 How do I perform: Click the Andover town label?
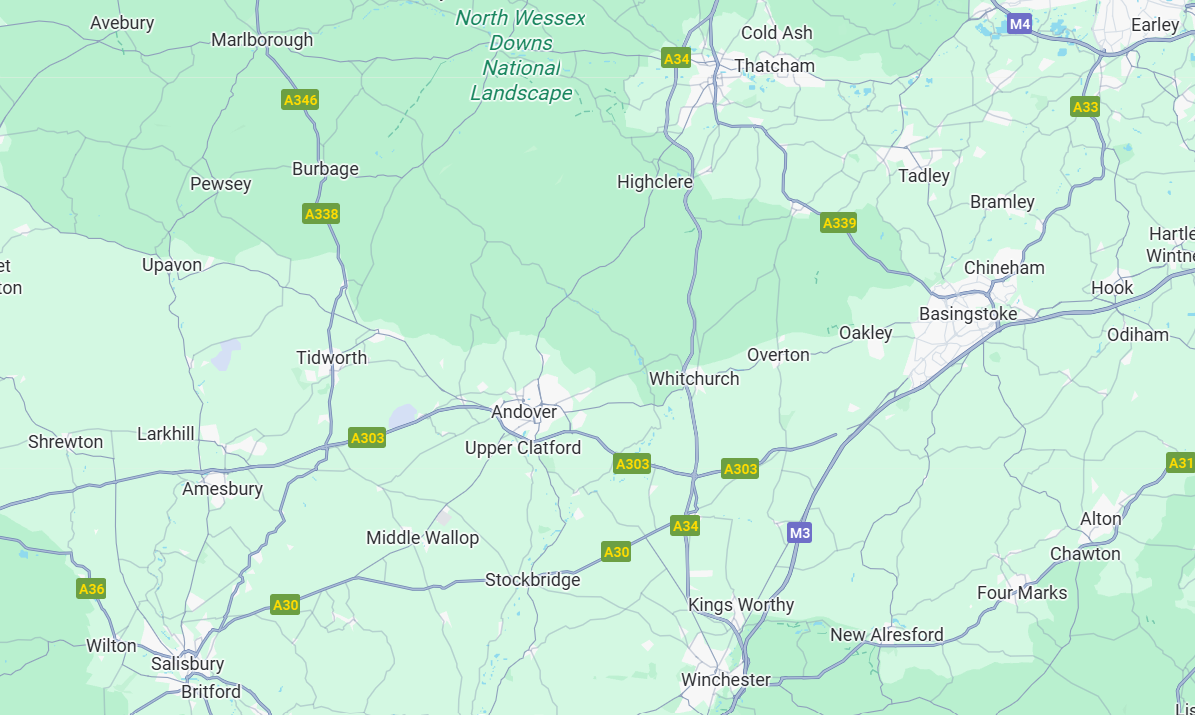[524, 412]
